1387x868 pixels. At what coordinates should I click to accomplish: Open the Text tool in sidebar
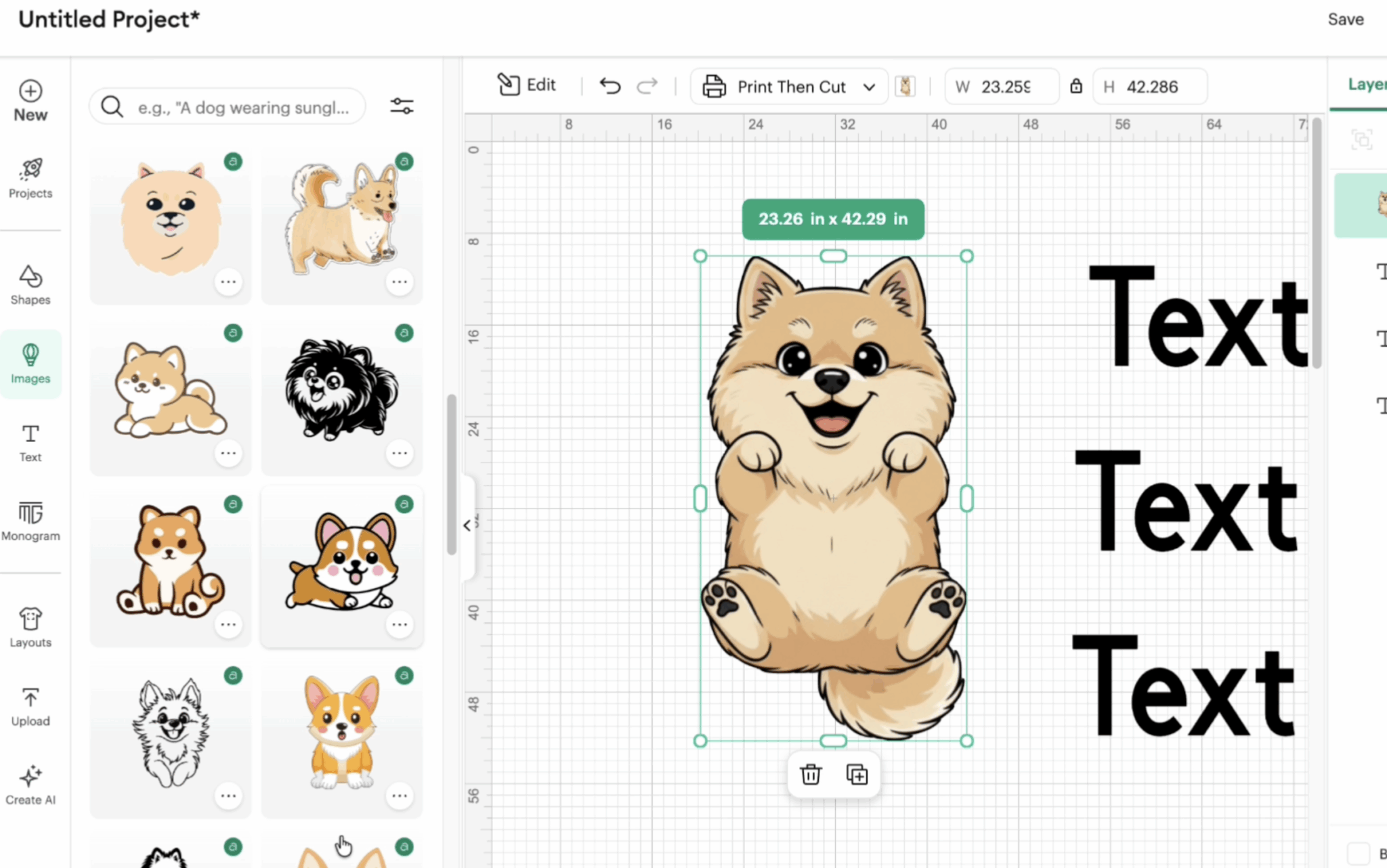pyautogui.click(x=30, y=443)
